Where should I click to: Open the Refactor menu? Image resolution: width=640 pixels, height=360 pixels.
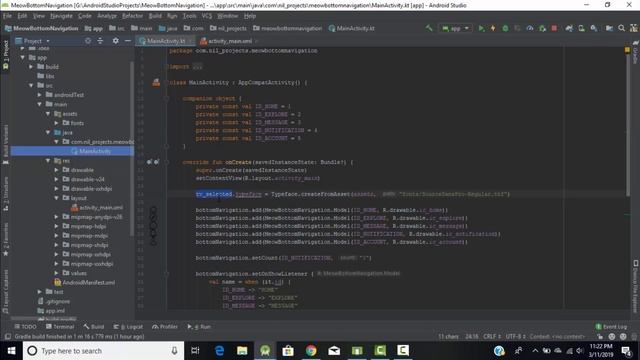point(133,16)
